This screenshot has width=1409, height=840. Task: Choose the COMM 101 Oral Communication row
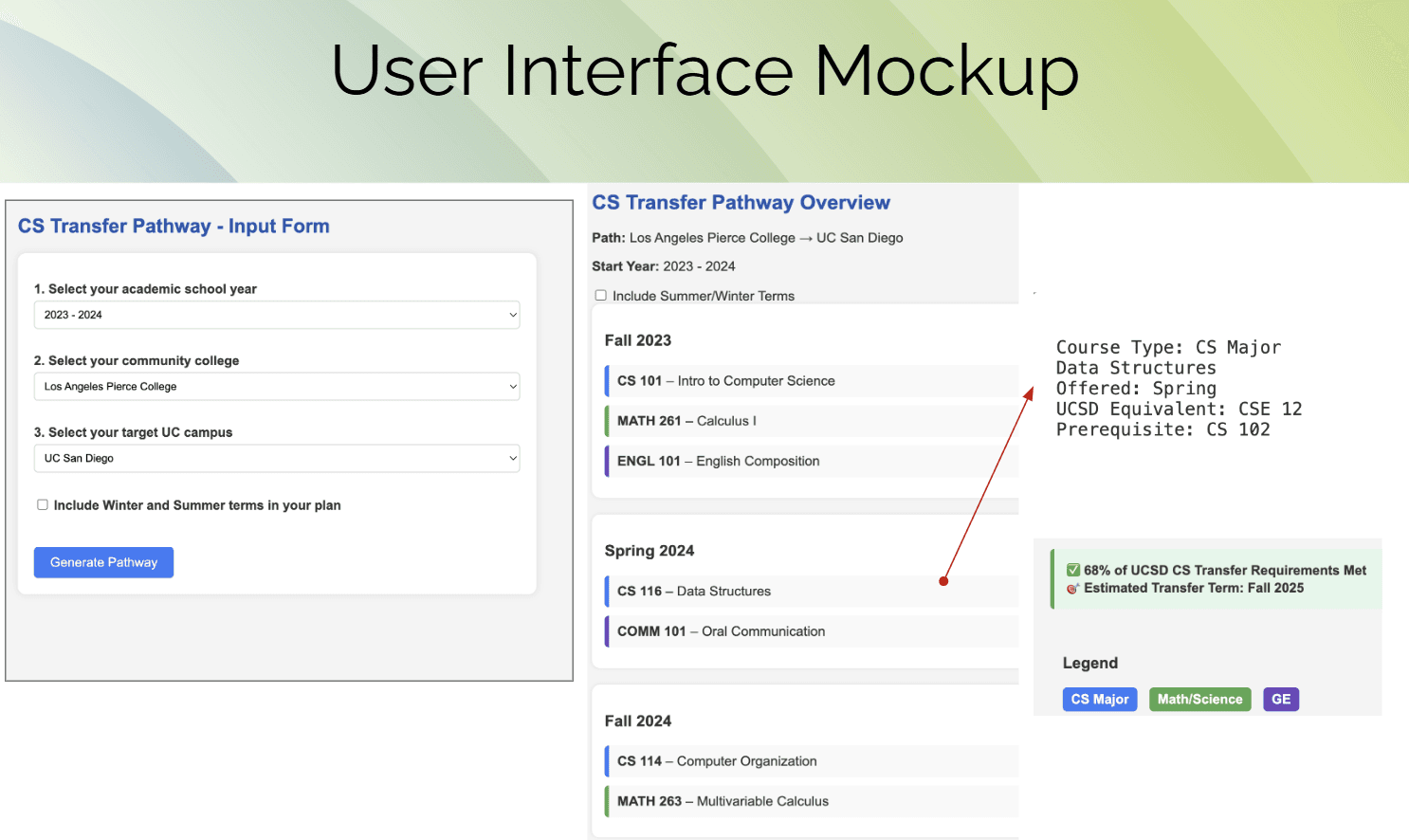[721, 631]
